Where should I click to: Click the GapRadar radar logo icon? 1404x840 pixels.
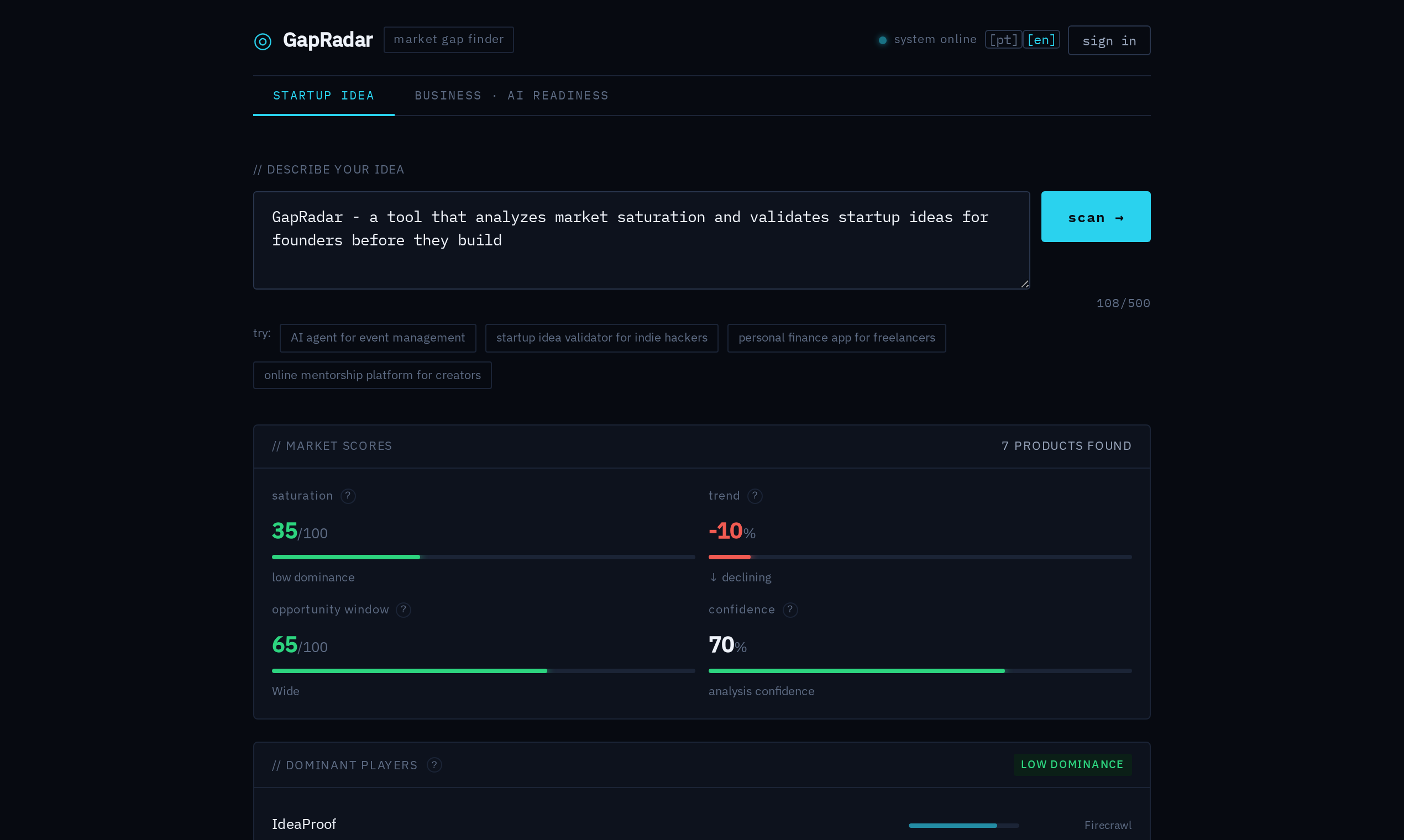coord(263,41)
